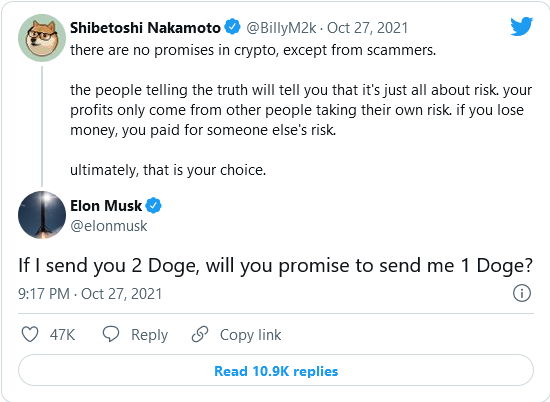Visit the @elonmusk handle
550x402 pixels.
pyautogui.click(x=109, y=226)
